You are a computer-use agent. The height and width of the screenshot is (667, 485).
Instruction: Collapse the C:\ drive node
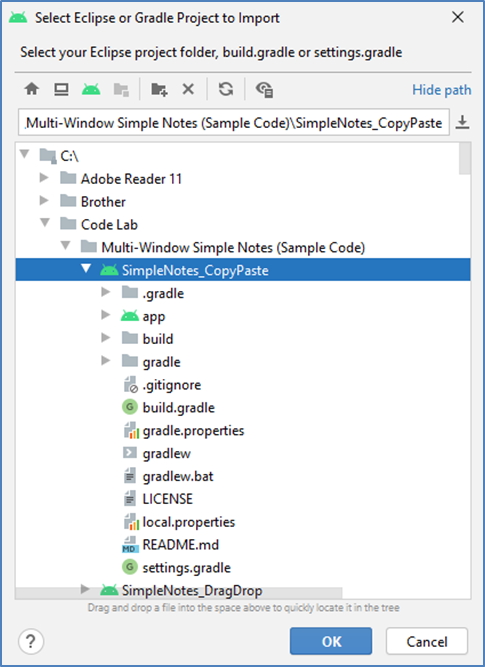pyautogui.click(x=25, y=154)
